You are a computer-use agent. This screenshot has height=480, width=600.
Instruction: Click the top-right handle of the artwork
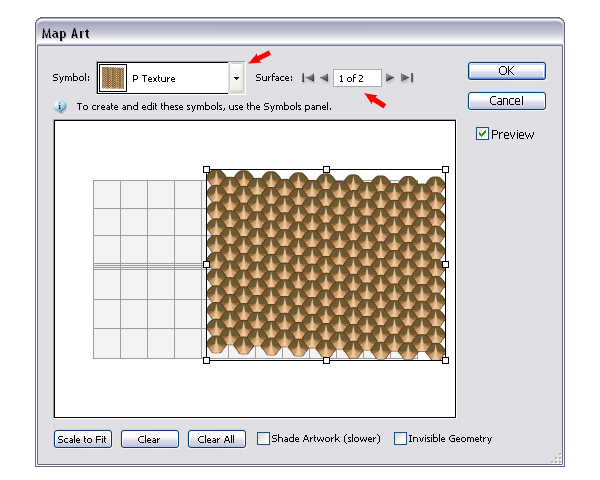point(445,170)
